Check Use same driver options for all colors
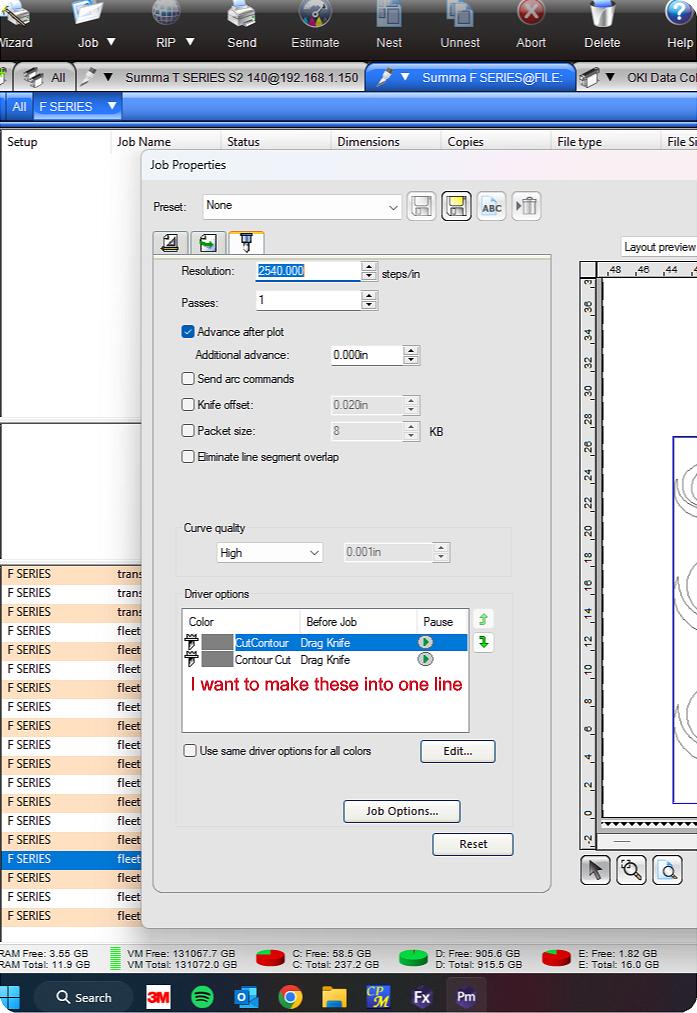Viewport: 697px width, 1013px height. pos(190,751)
